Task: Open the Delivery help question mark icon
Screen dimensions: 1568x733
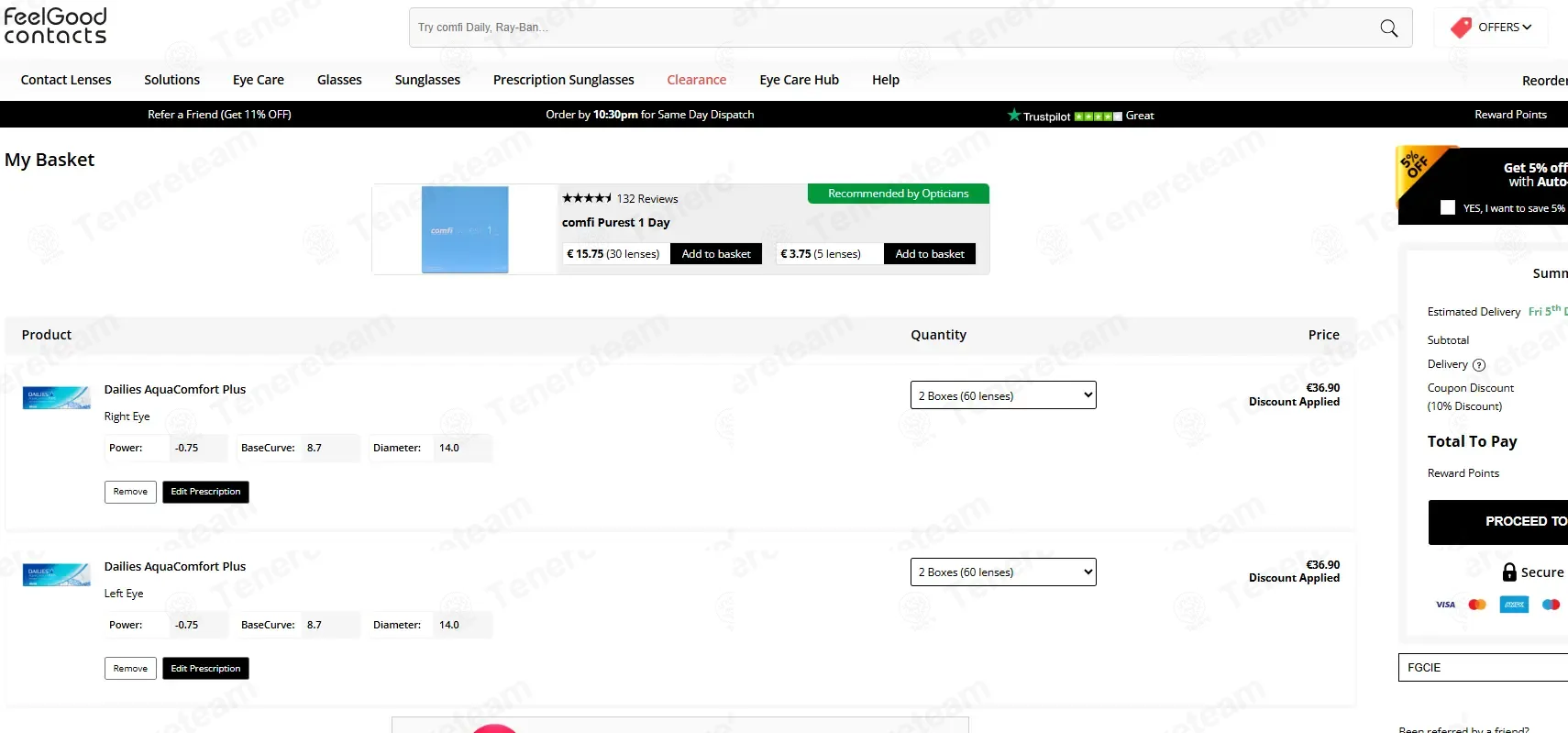Action: pyautogui.click(x=1479, y=365)
